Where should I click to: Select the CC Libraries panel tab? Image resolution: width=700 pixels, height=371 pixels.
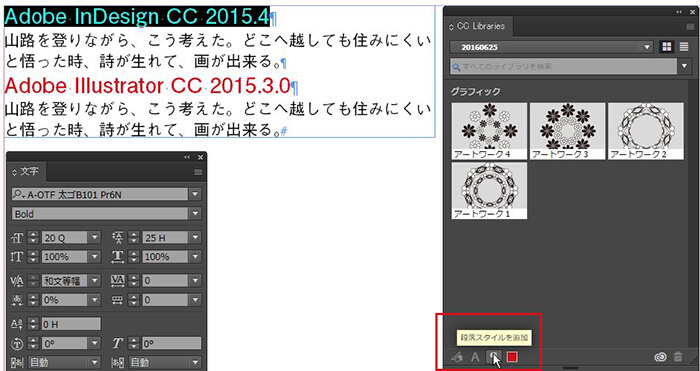(x=477, y=26)
